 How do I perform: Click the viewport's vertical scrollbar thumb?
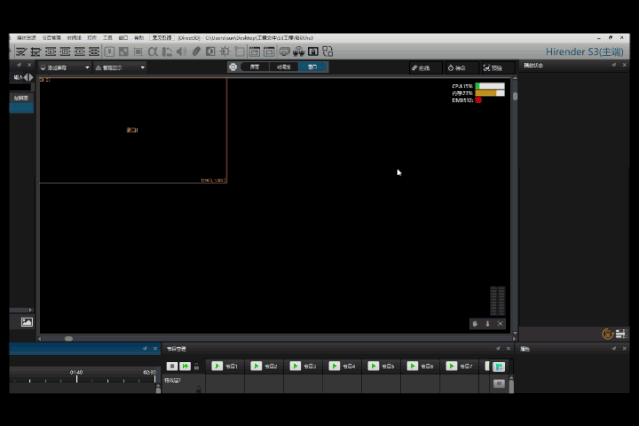[x=515, y=96]
